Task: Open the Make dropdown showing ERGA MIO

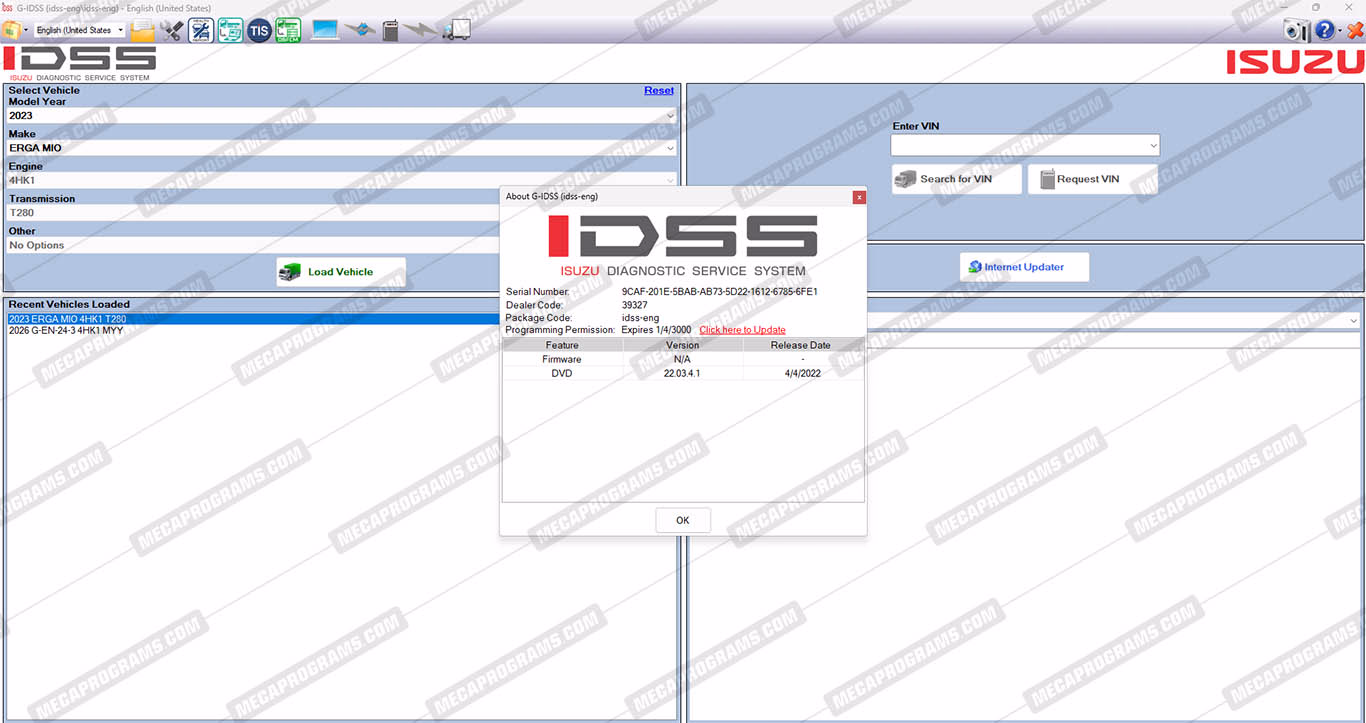Action: coord(342,148)
